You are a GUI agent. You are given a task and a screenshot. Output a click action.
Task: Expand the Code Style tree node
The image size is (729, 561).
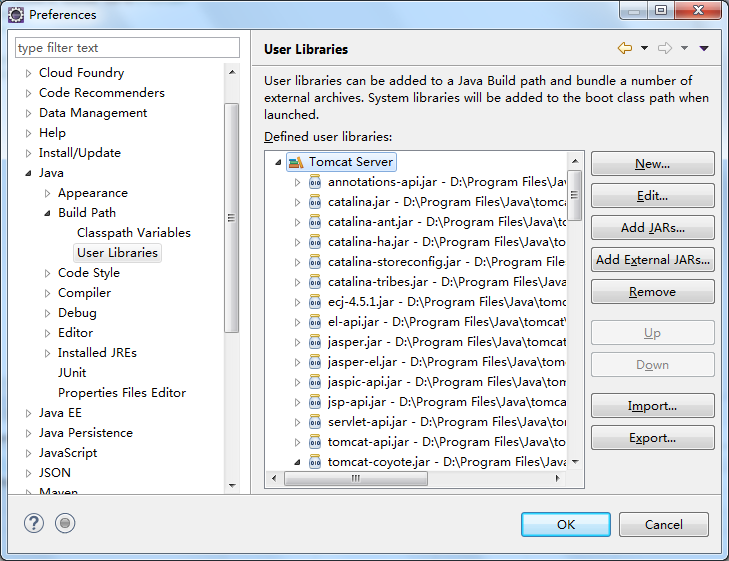click(x=48, y=273)
